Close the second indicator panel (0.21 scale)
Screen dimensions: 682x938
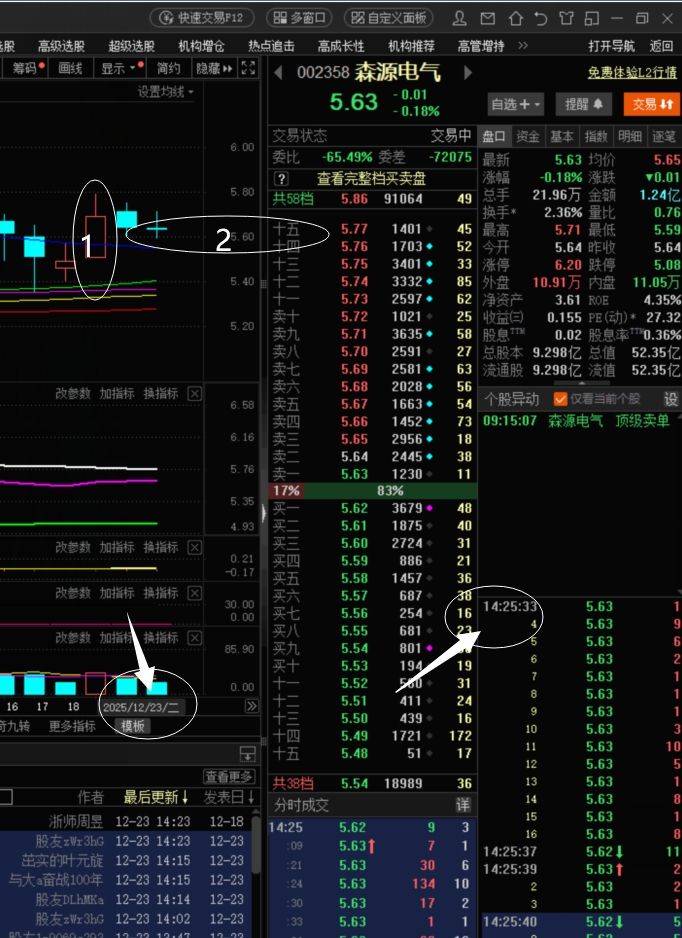click(x=194, y=547)
